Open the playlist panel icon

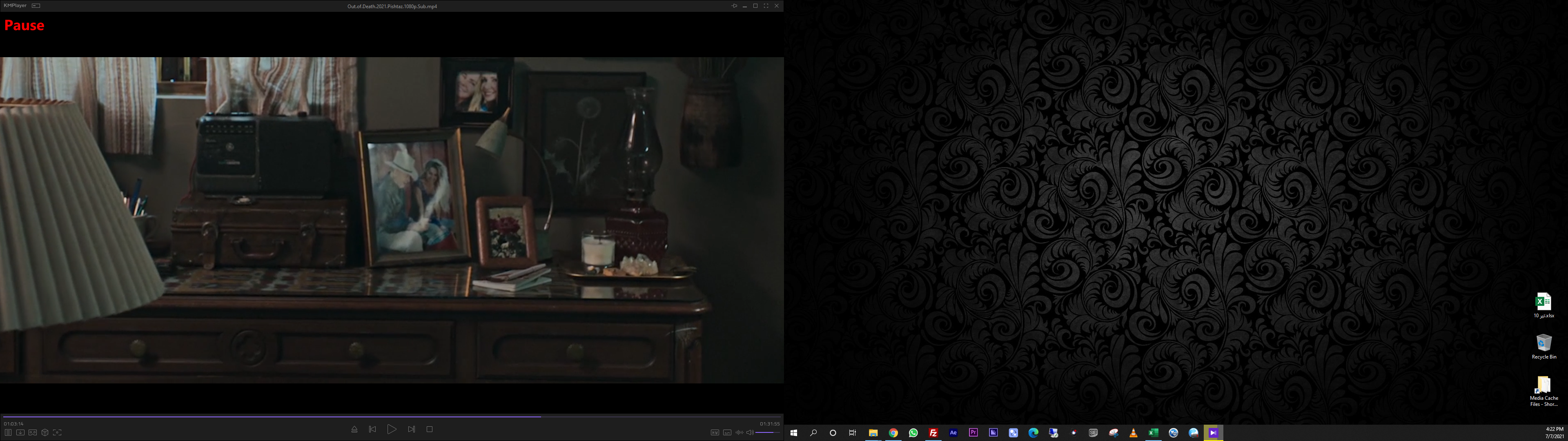[8, 432]
